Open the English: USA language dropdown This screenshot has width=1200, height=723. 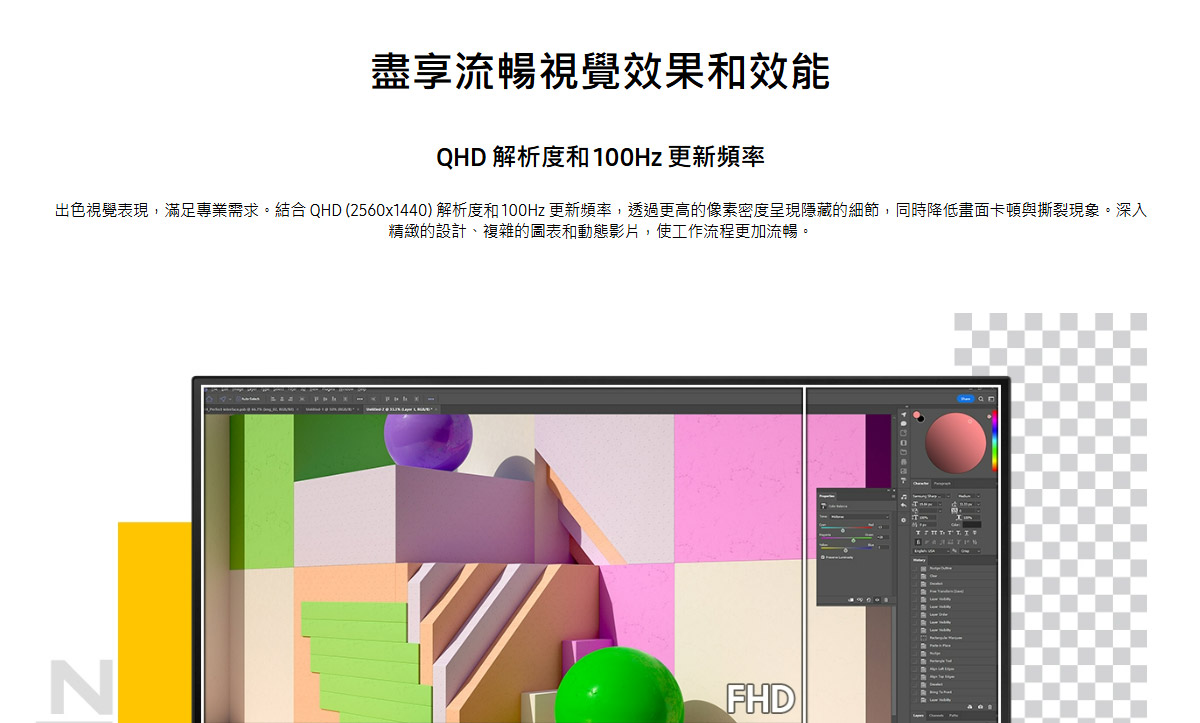coord(931,551)
